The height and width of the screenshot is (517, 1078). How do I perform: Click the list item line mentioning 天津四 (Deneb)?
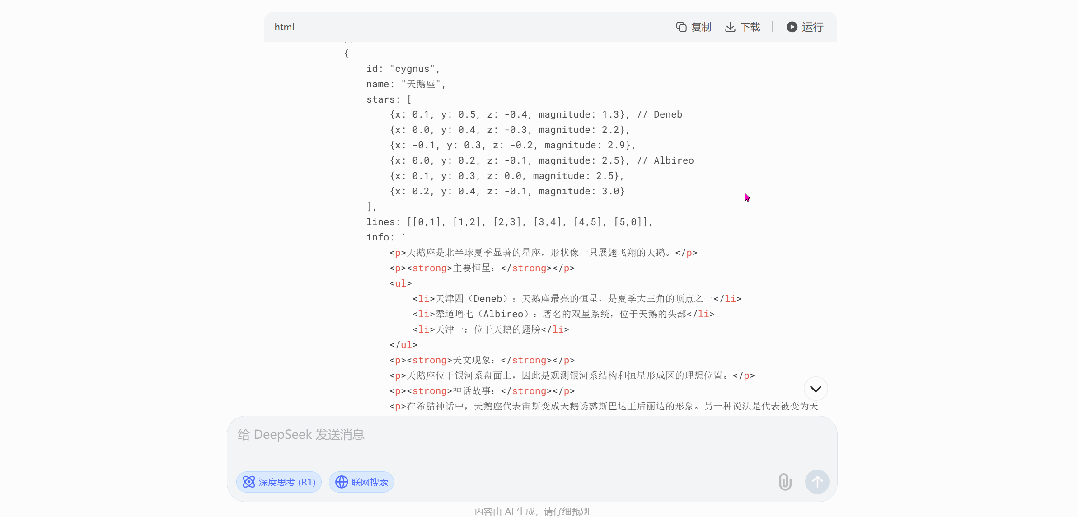point(576,298)
